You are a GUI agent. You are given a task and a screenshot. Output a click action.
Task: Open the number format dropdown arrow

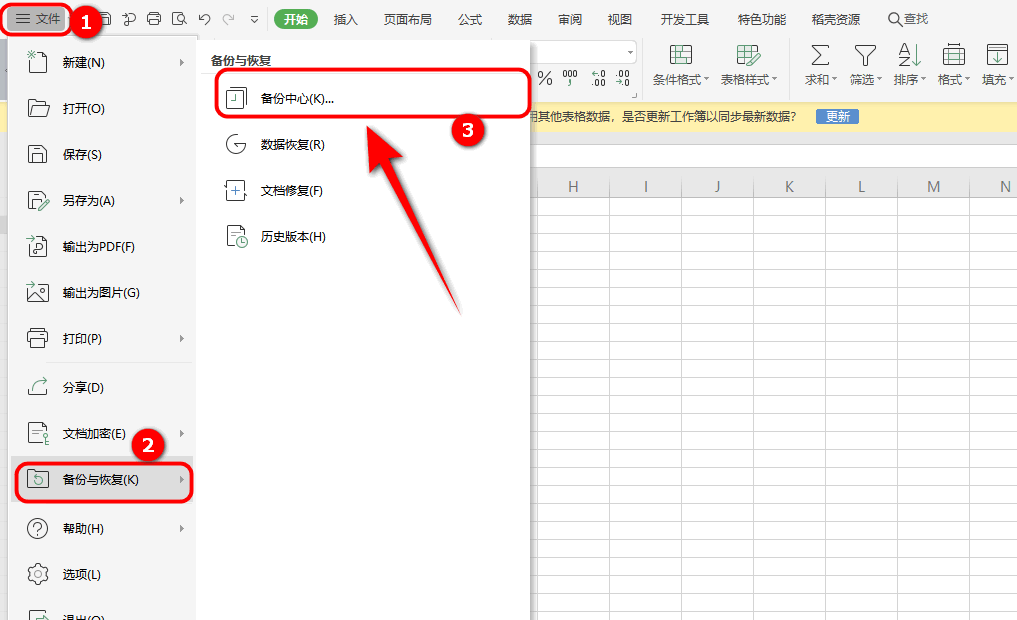tap(630, 52)
